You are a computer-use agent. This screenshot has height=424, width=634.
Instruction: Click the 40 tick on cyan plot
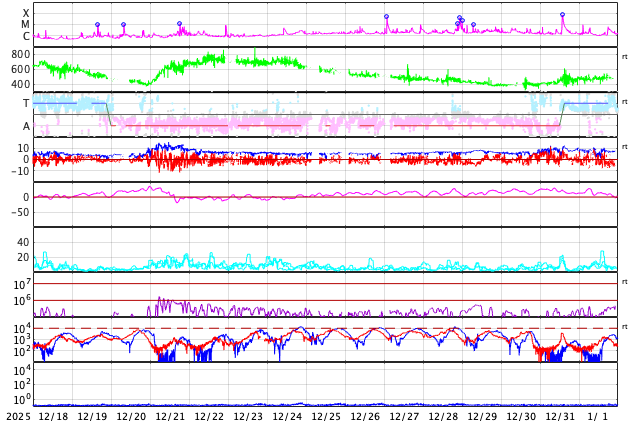[23, 242]
